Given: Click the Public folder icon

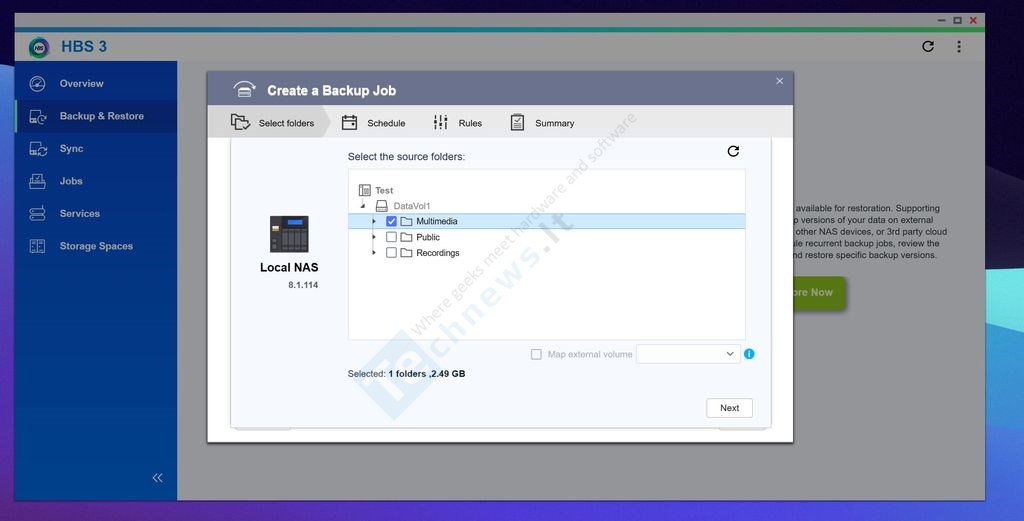Looking at the screenshot, I should [x=406, y=237].
